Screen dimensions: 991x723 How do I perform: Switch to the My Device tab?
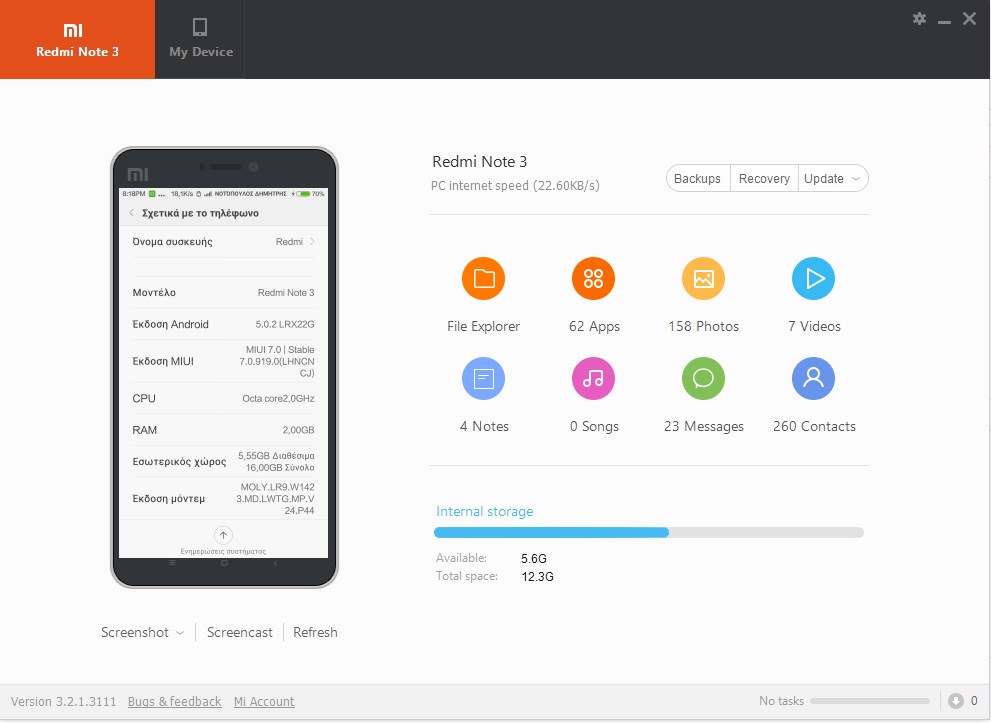pos(200,39)
